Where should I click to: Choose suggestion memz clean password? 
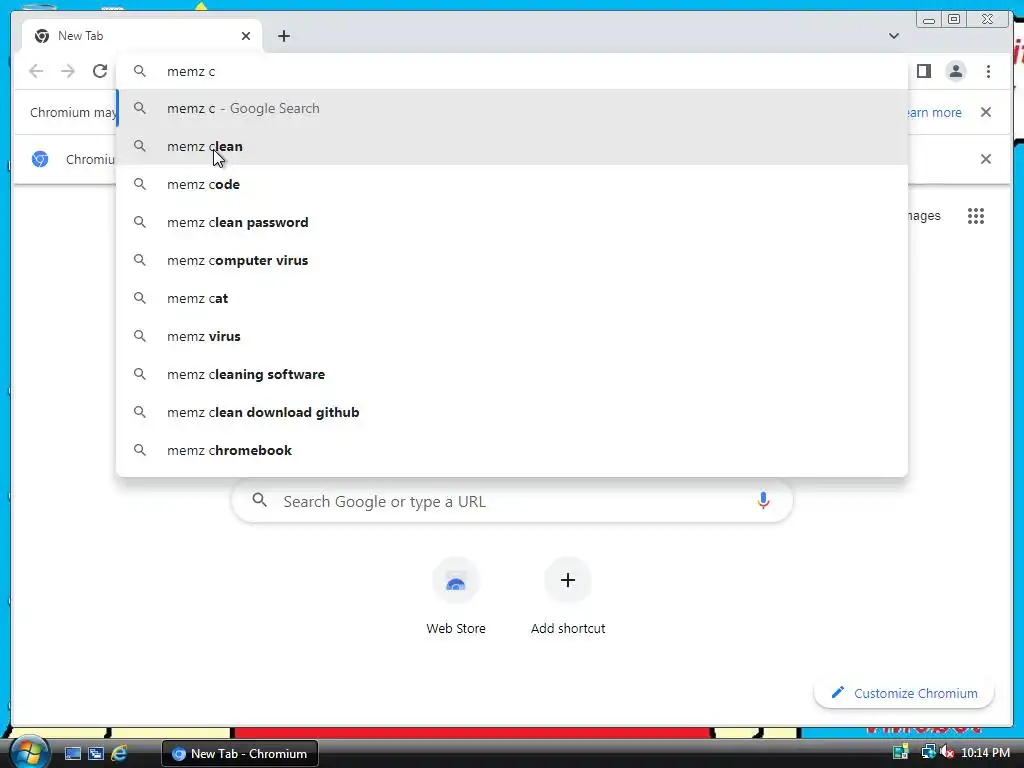(512, 222)
